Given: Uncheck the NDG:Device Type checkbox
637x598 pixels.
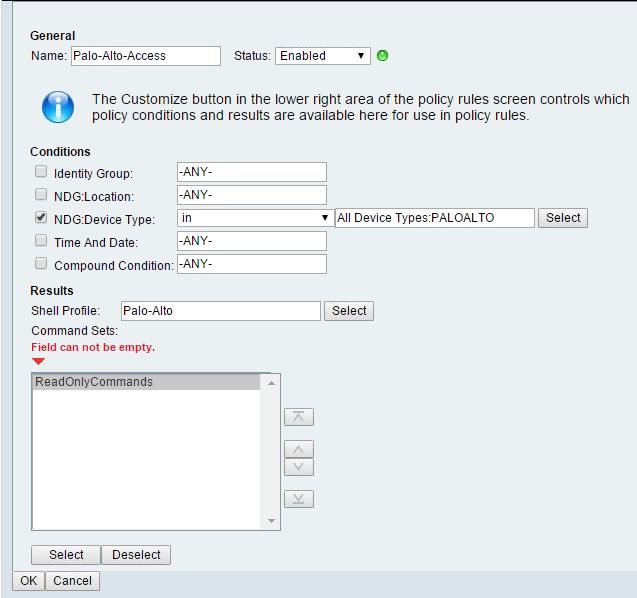Looking at the screenshot, I should point(41,217).
